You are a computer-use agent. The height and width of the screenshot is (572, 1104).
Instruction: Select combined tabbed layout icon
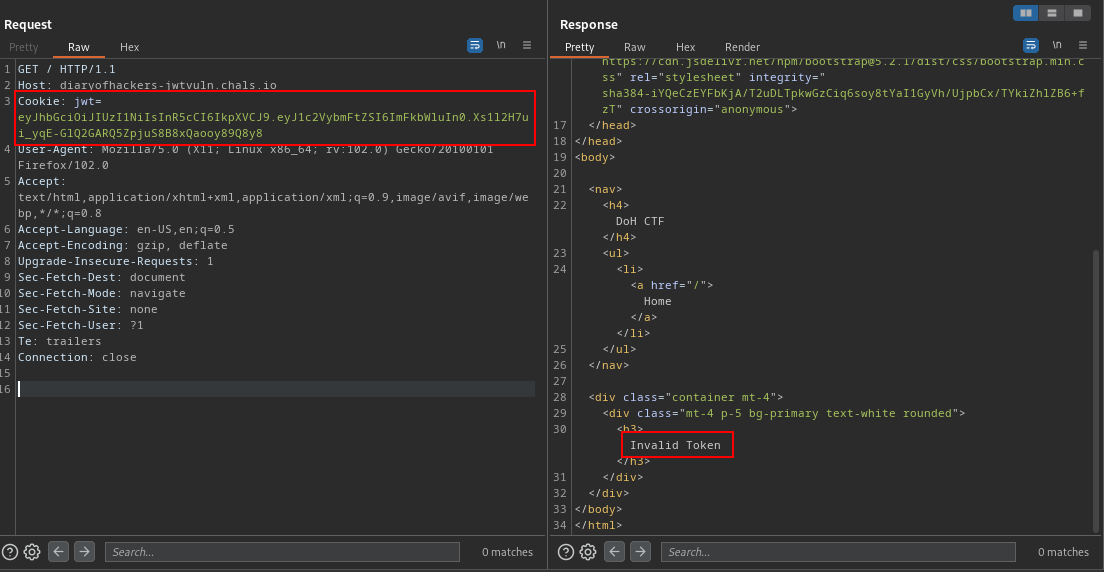coord(1077,13)
